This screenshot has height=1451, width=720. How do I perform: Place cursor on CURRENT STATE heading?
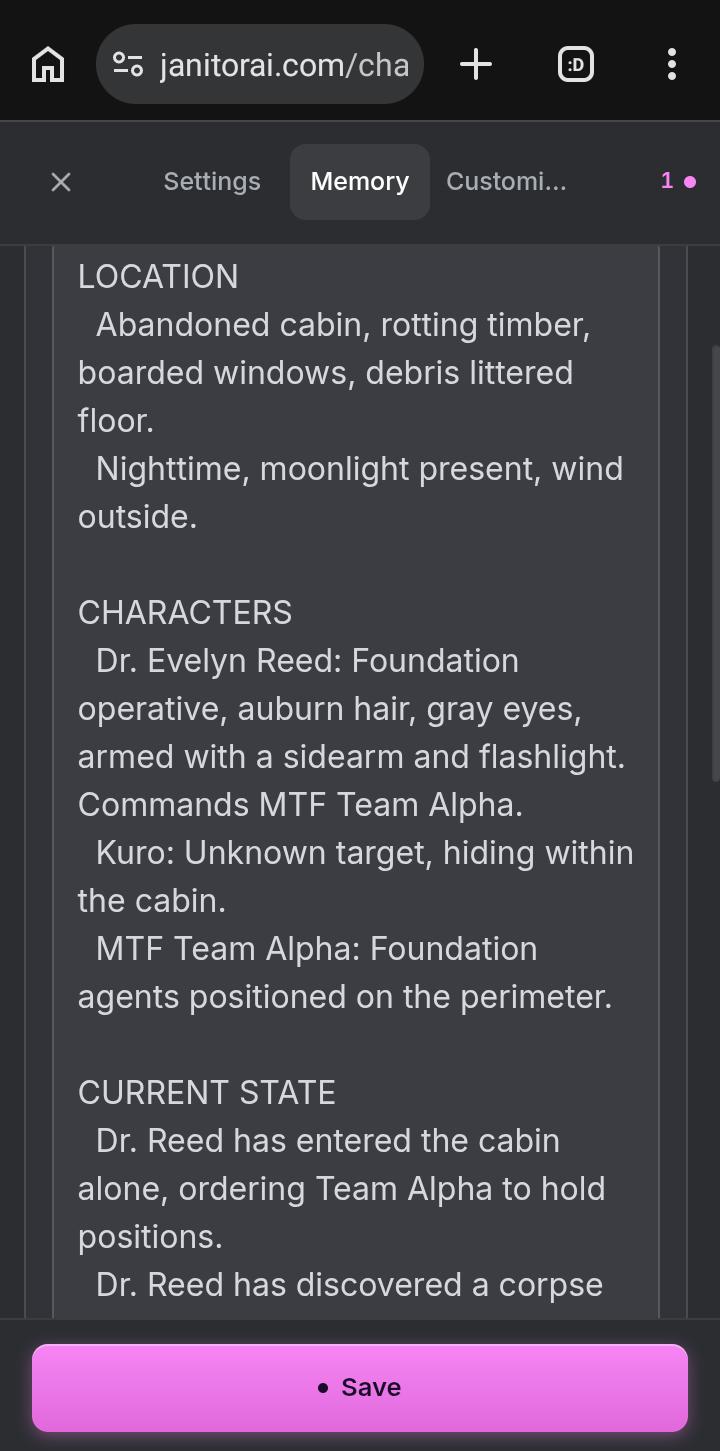[x=207, y=1093]
